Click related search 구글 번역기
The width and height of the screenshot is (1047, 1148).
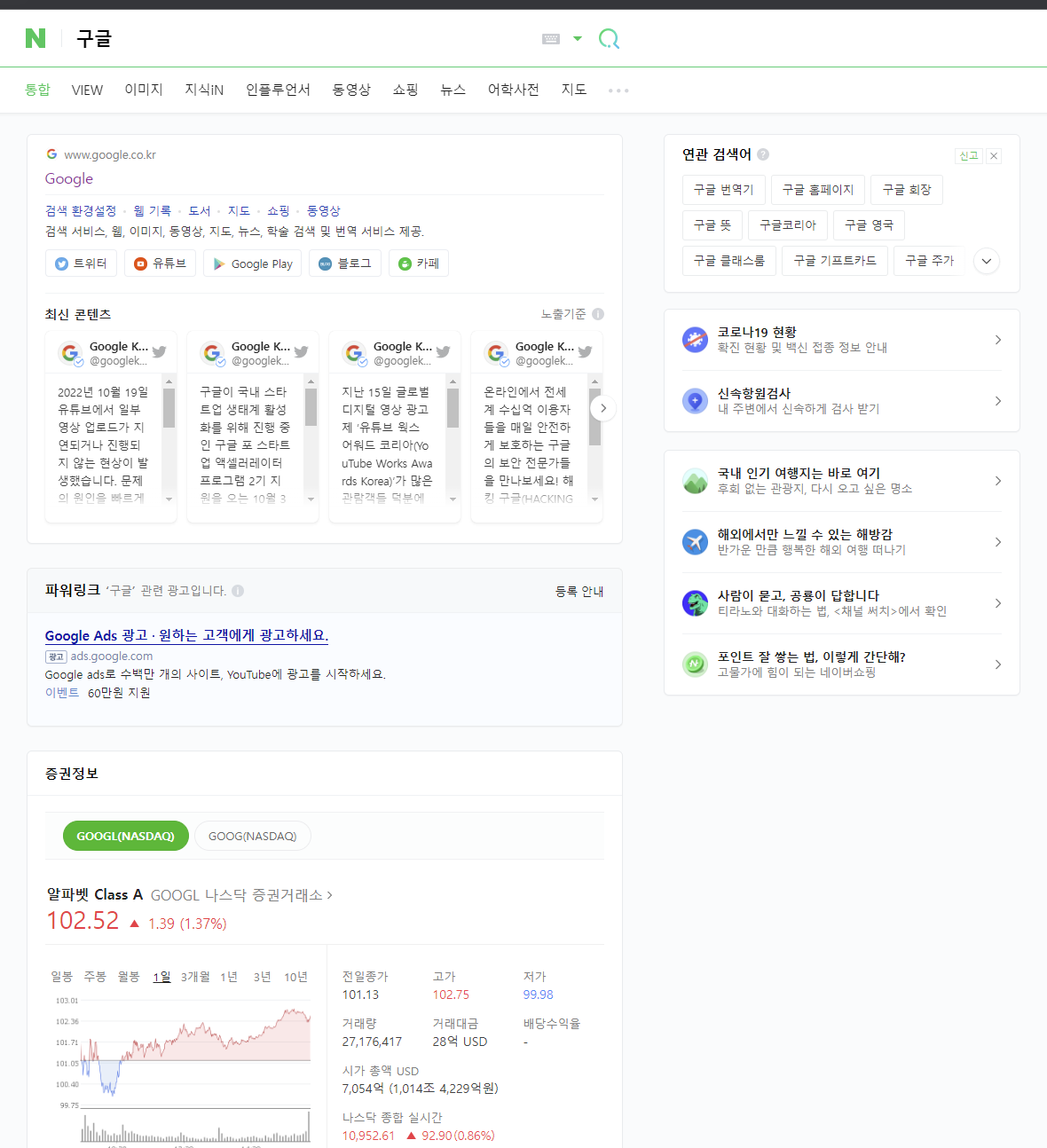click(723, 190)
